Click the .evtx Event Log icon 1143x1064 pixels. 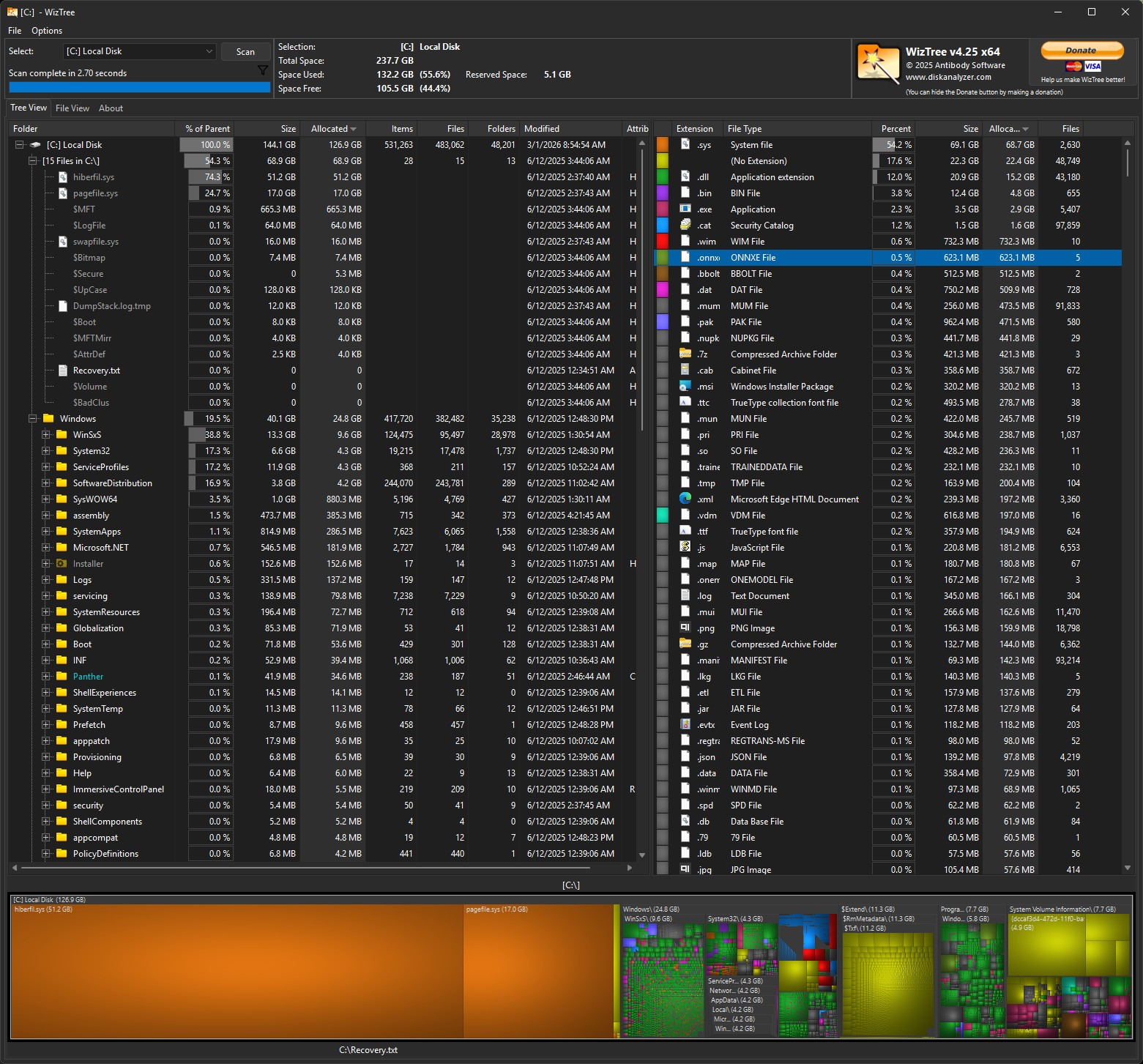point(685,724)
